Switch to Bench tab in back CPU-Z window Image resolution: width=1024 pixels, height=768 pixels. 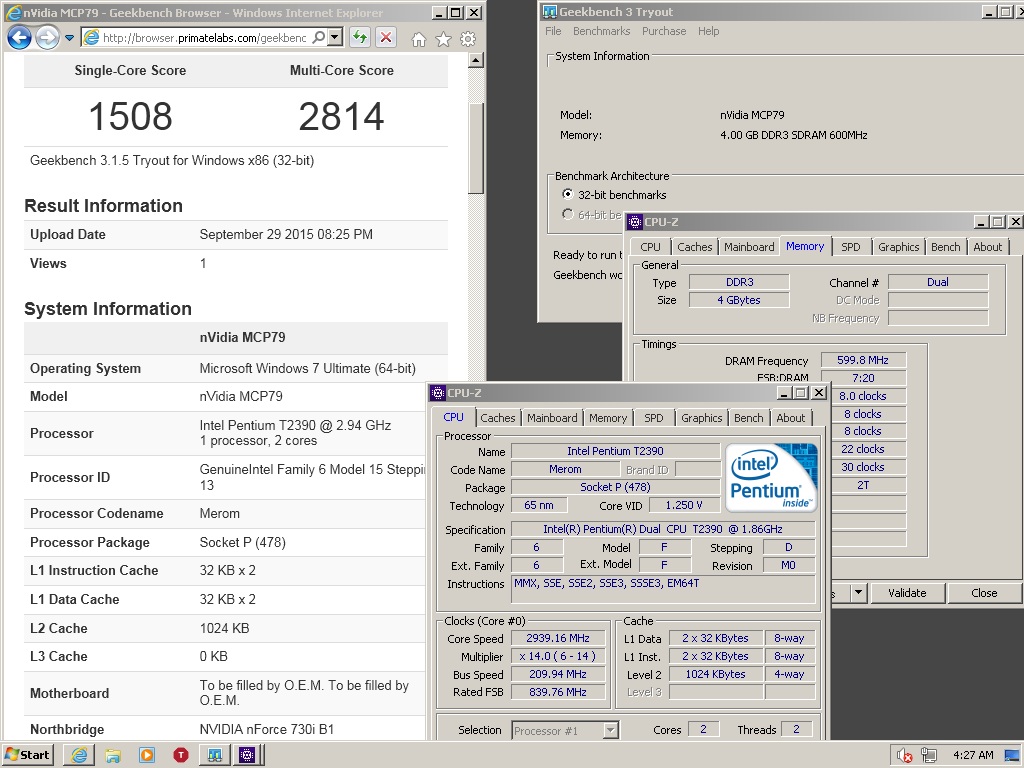(946, 248)
